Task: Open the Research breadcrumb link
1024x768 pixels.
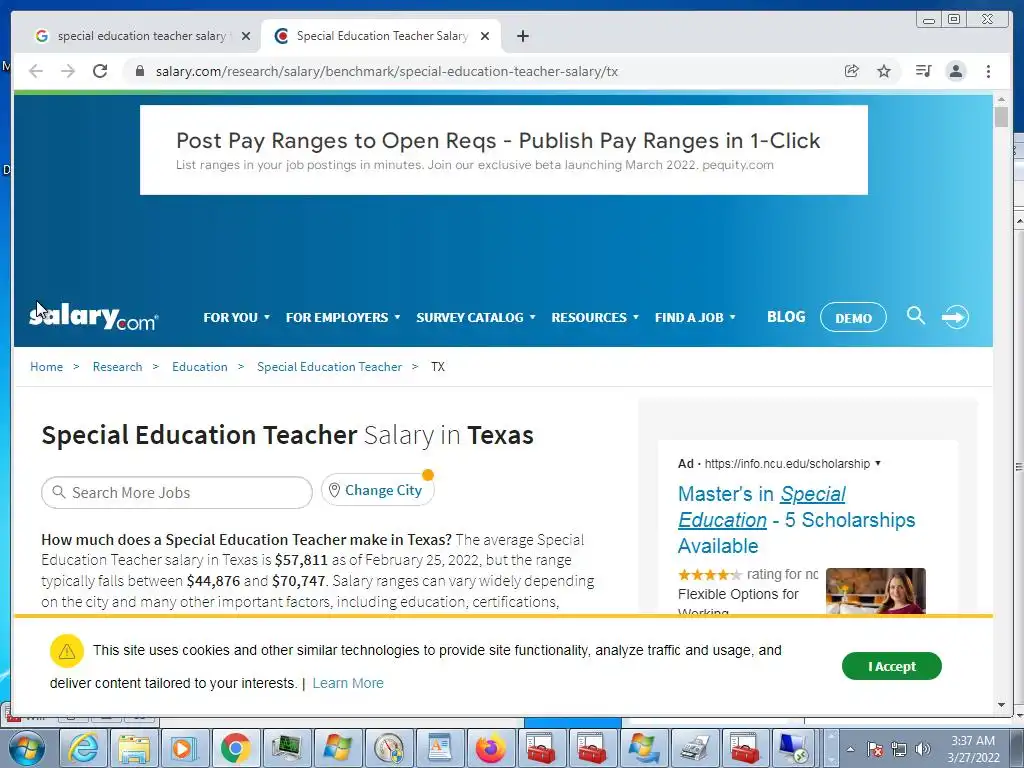Action: pos(118,367)
